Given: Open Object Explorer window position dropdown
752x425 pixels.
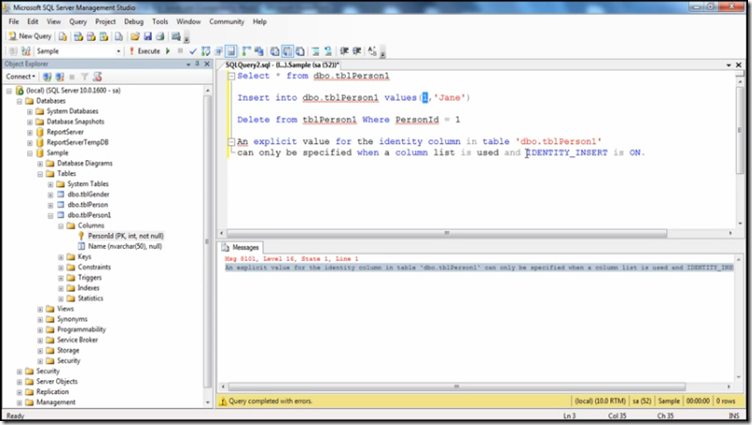Looking at the screenshot, I should coord(188,64).
